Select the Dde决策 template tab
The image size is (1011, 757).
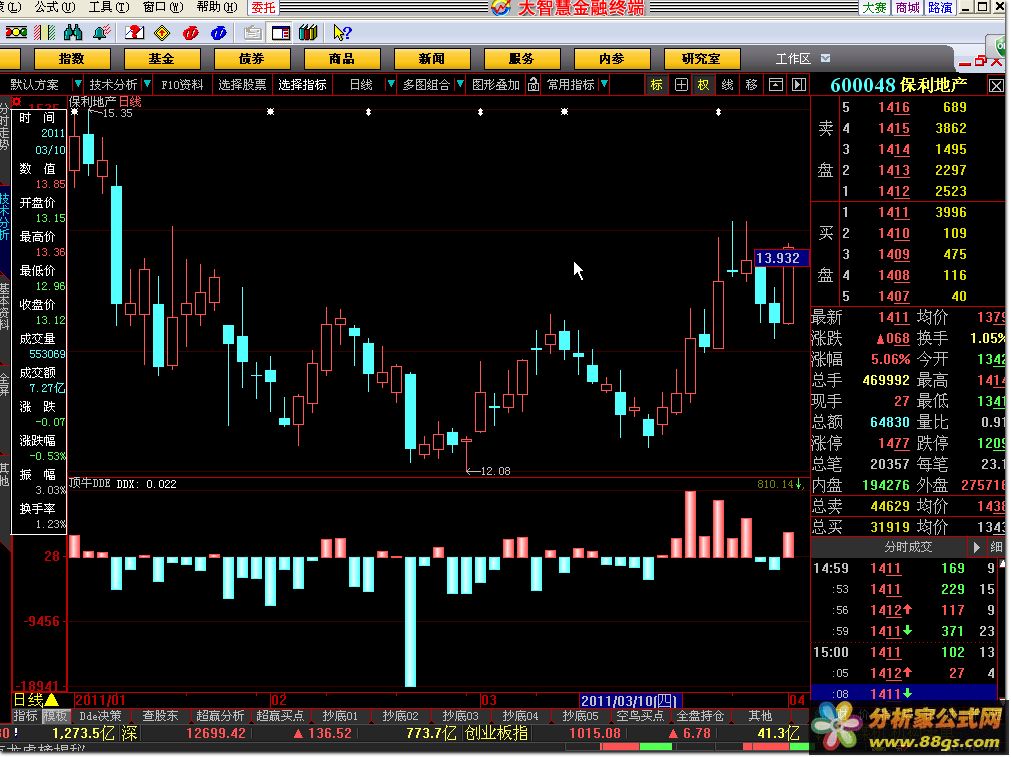point(100,716)
